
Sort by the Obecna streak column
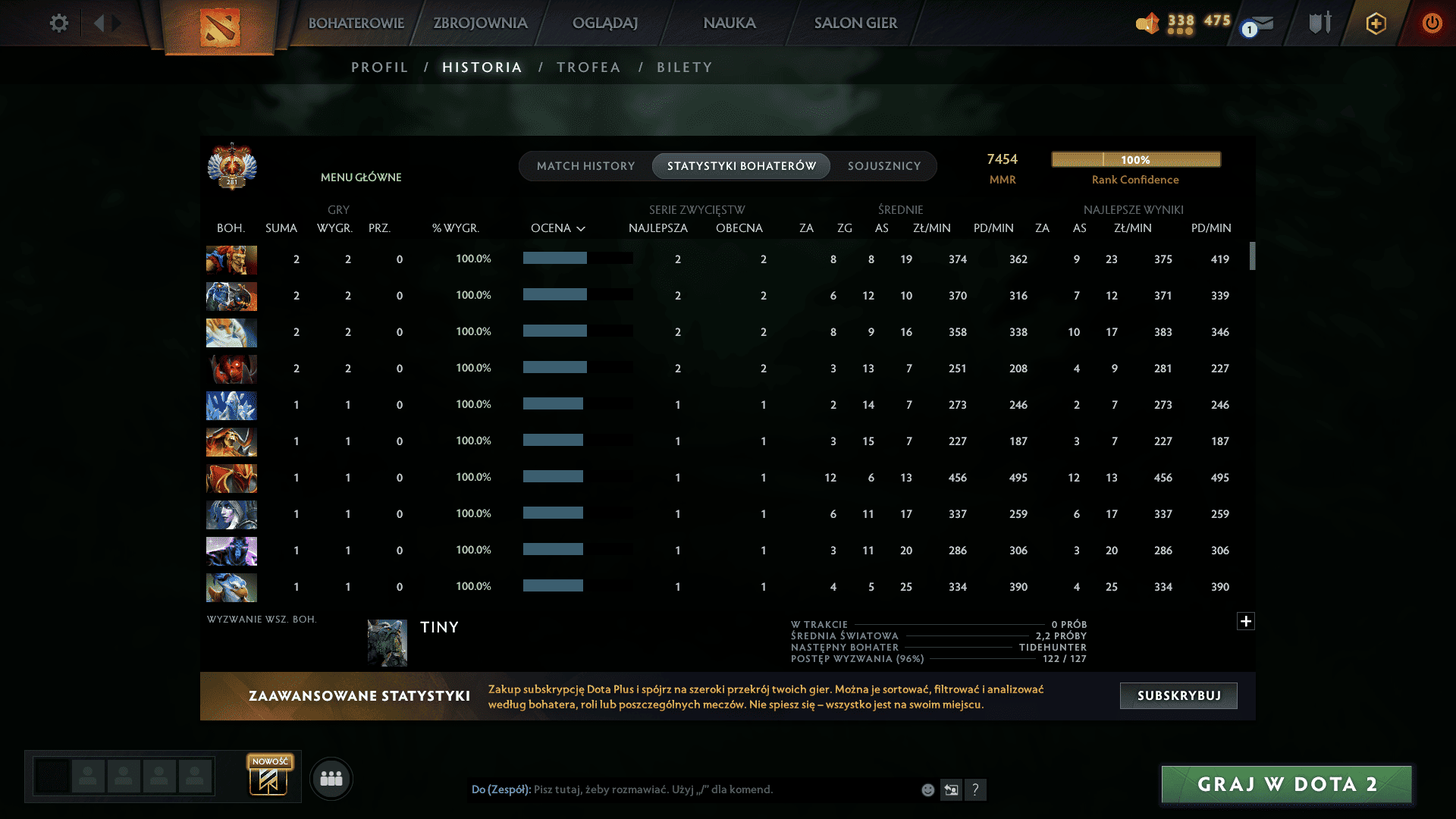tap(739, 228)
